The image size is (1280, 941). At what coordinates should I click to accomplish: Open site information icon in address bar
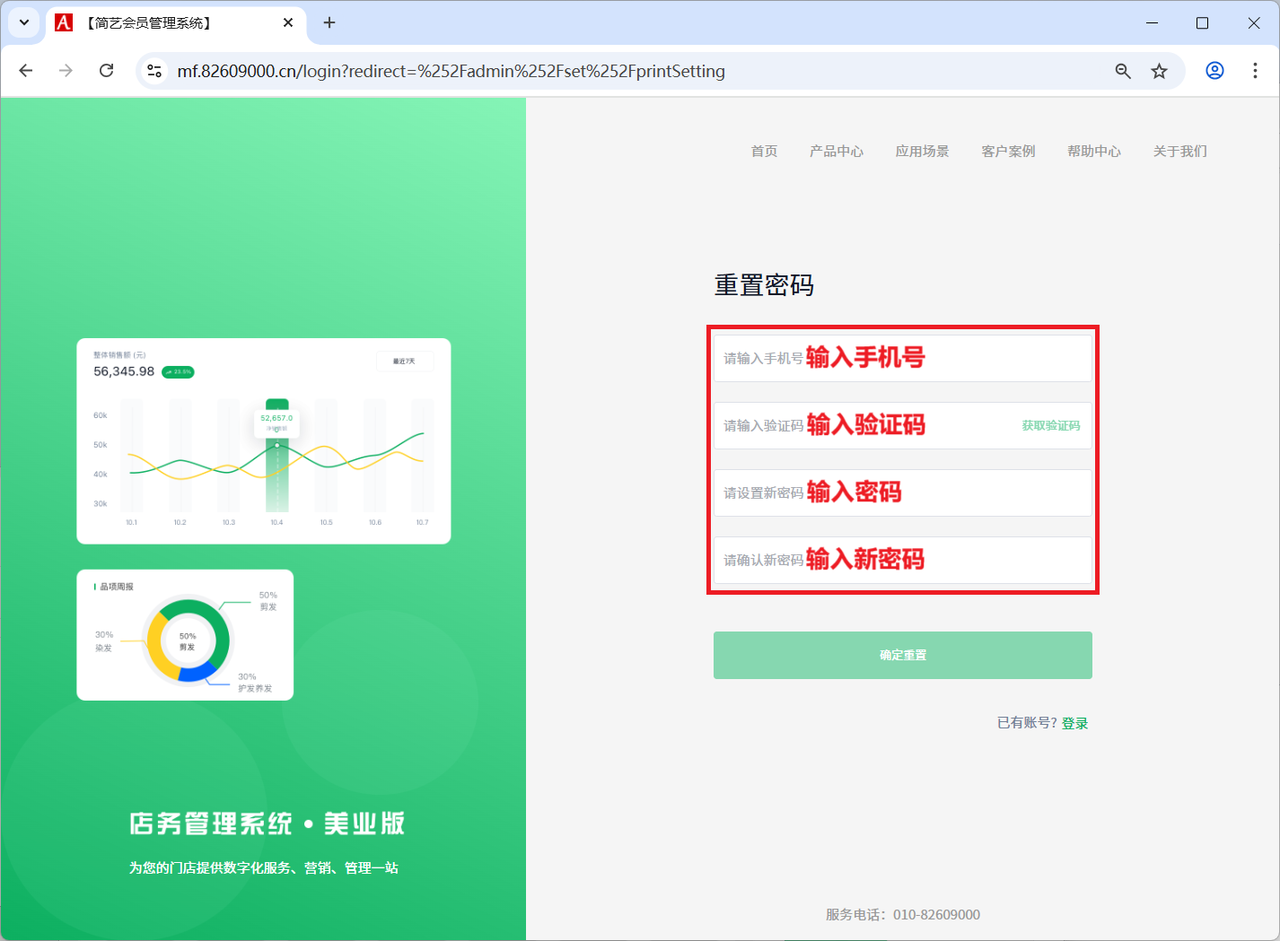(x=154, y=71)
